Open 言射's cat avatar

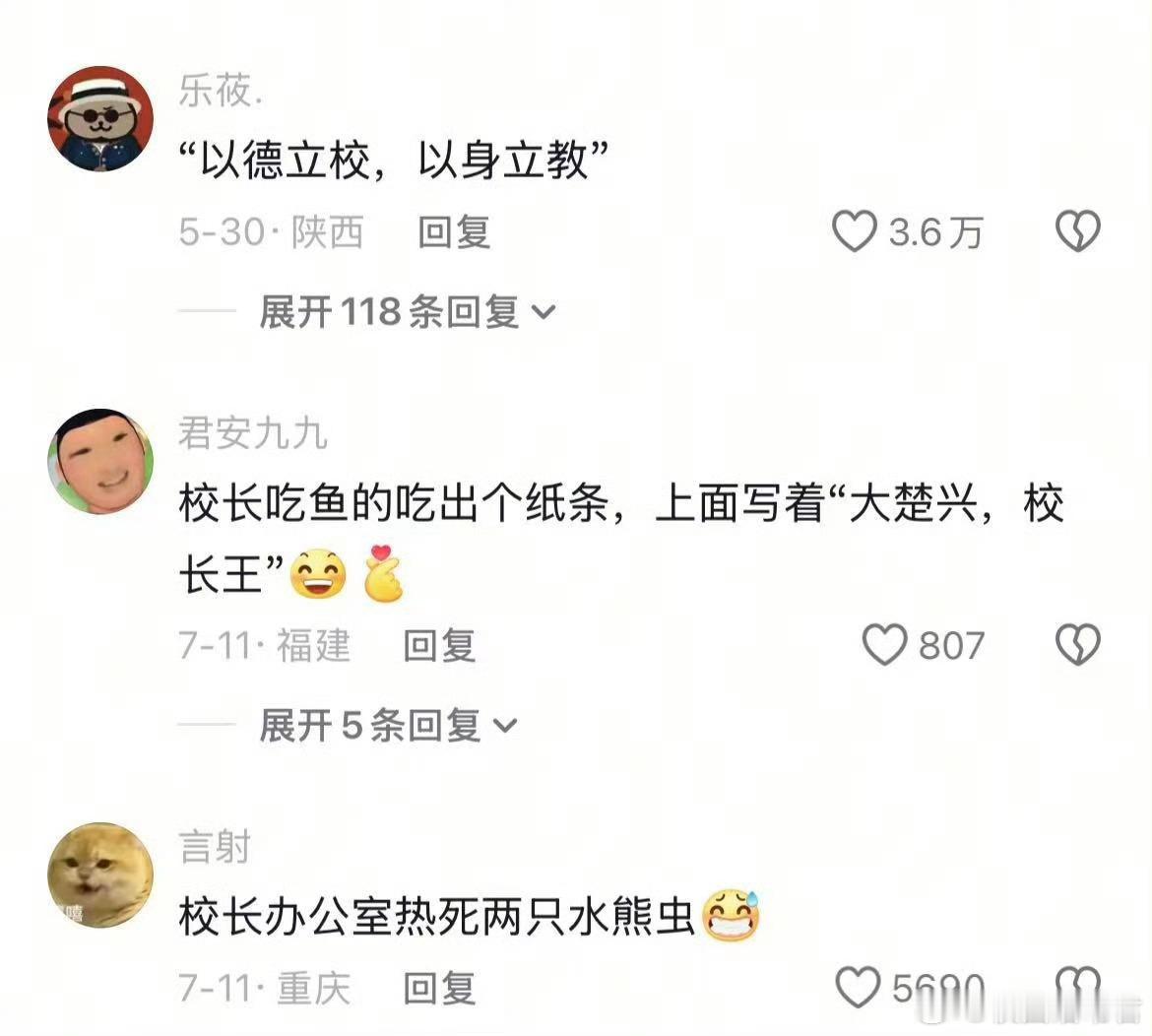(100, 875)
